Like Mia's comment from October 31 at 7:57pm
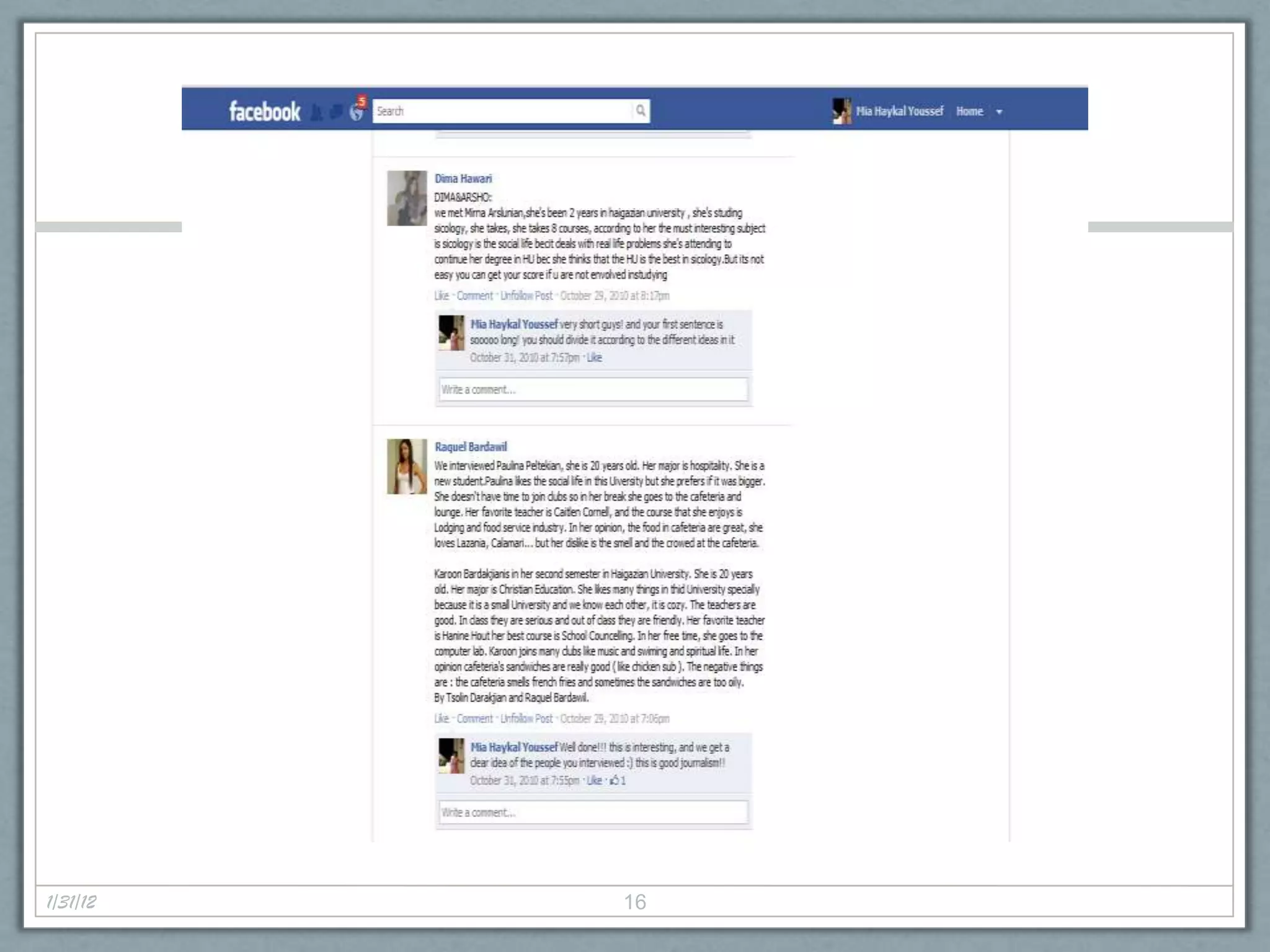 pos(594,358)
